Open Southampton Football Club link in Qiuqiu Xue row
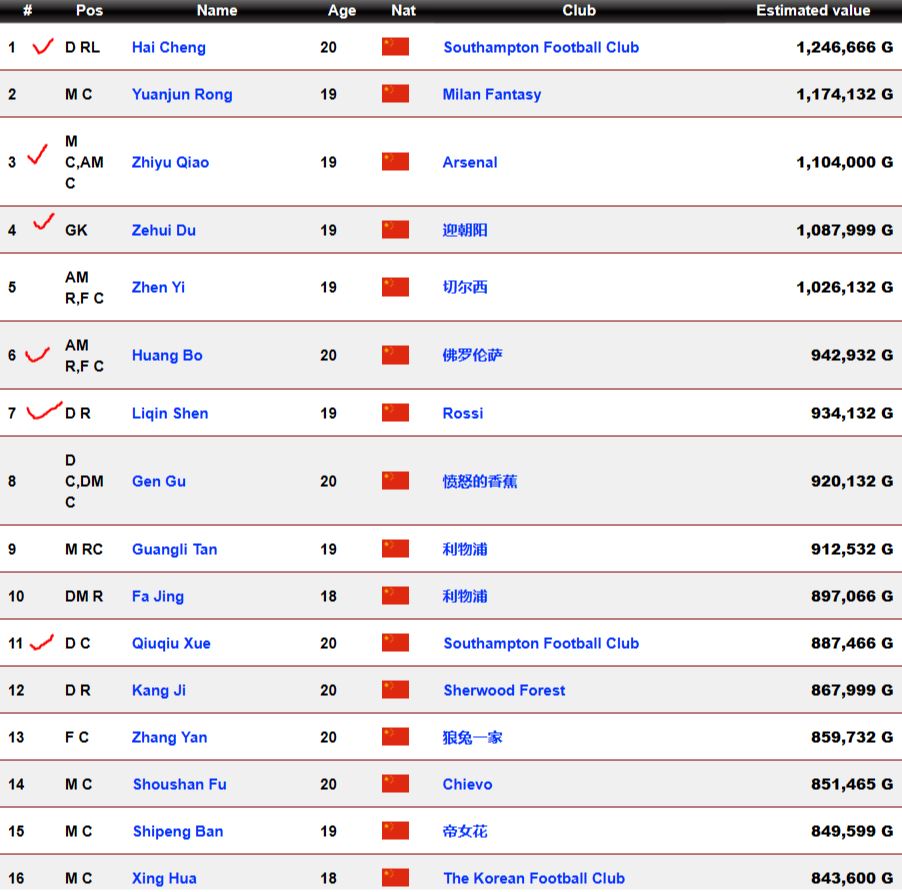 (541, 643)
